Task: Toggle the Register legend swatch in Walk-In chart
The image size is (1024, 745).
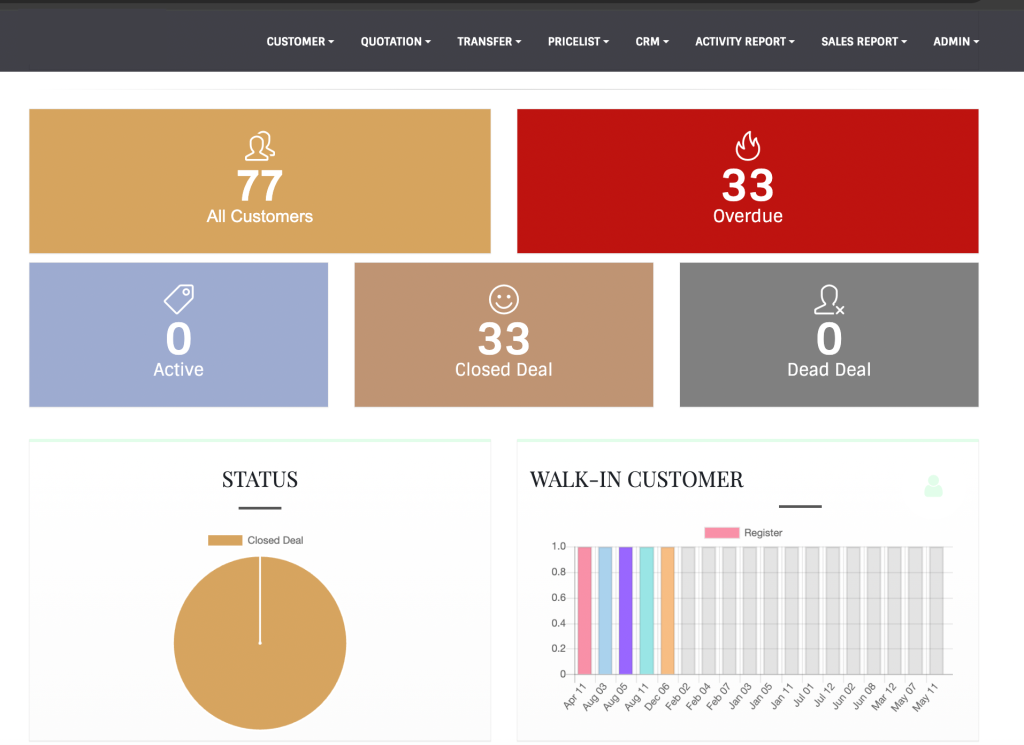Action: pyautogui.click(x=722, y=533)
